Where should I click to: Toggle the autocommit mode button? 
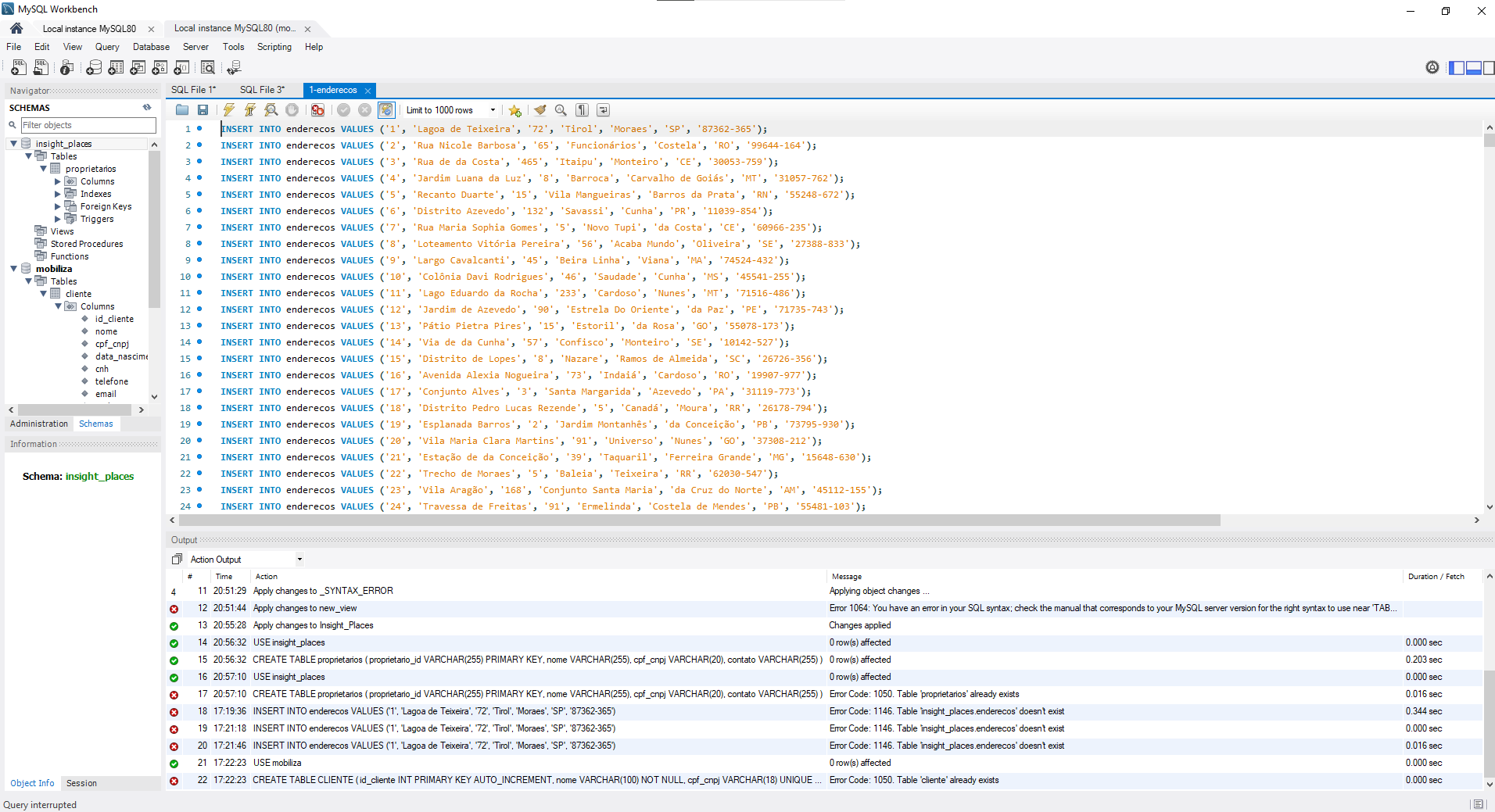(x=386, y=110)
